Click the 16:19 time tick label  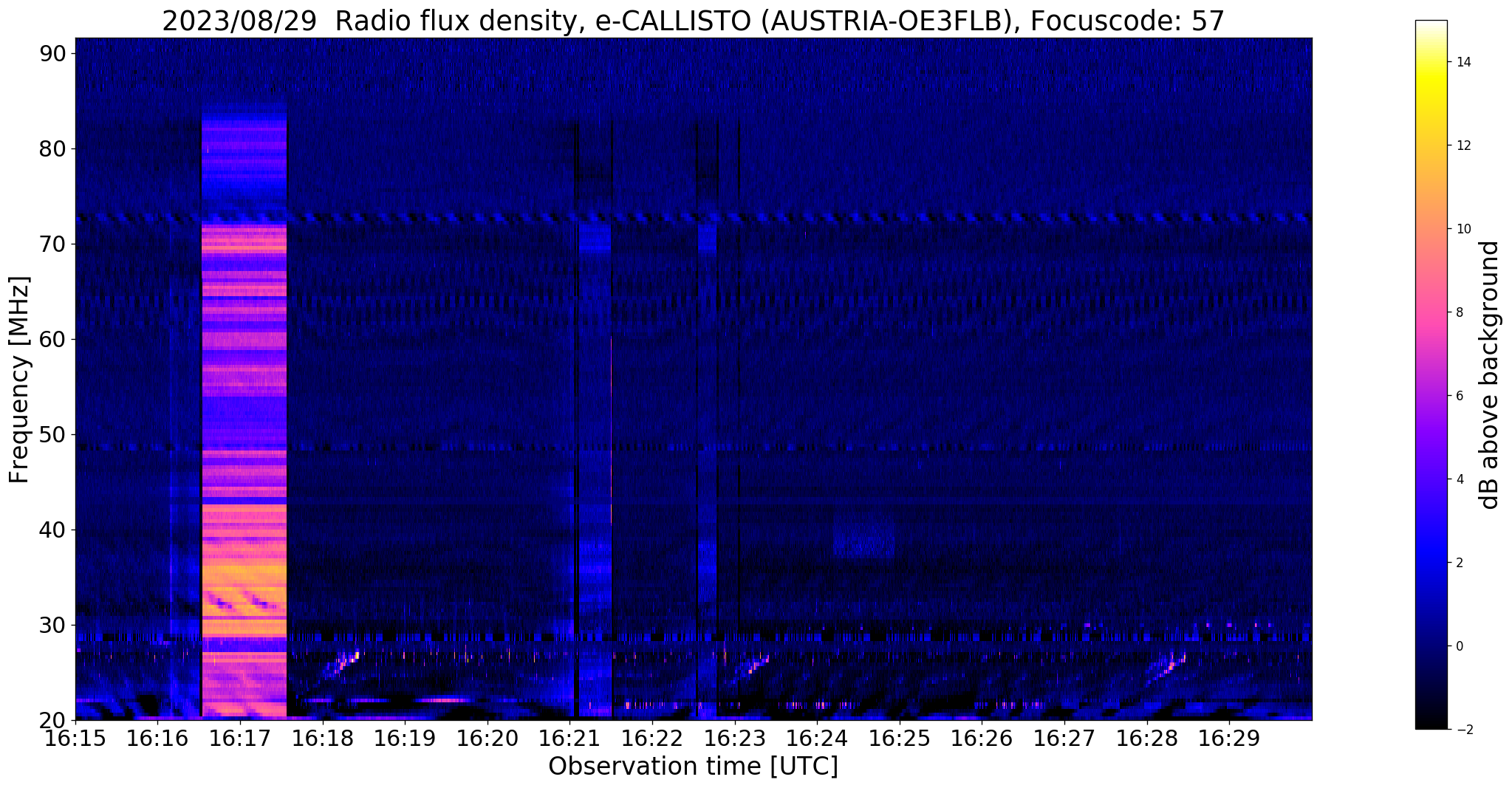click(405, 738)
